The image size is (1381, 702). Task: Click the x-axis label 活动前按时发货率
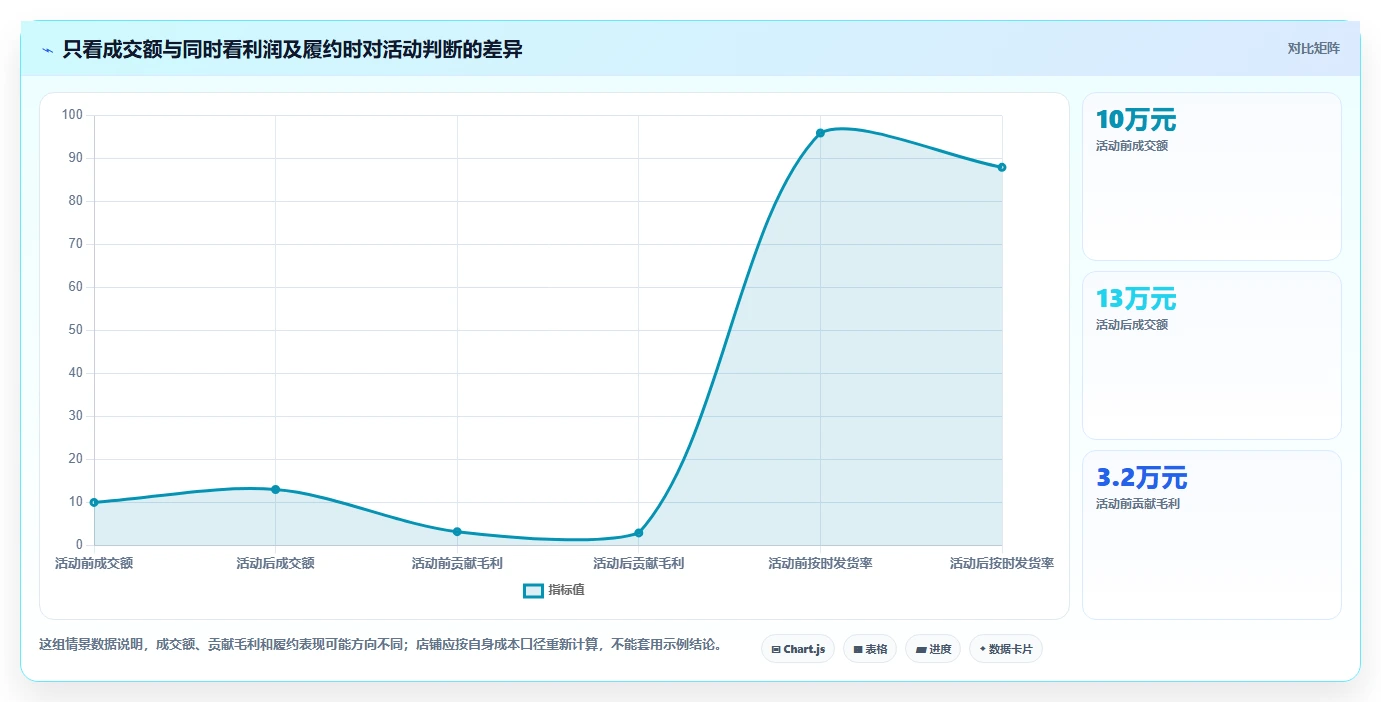click(820, 563)
